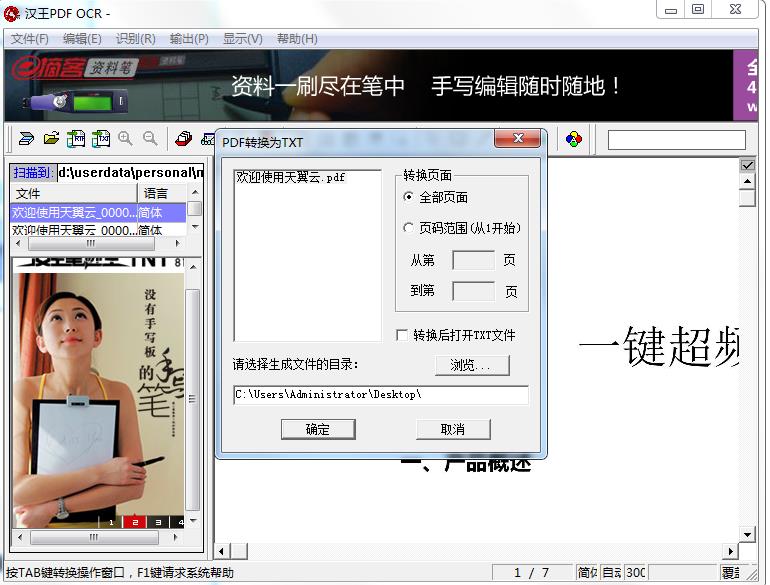Image resolution: width=770 pixels, height=585 pixels.
Task: Click the 取消 button
Action: [x=453, y=429]
